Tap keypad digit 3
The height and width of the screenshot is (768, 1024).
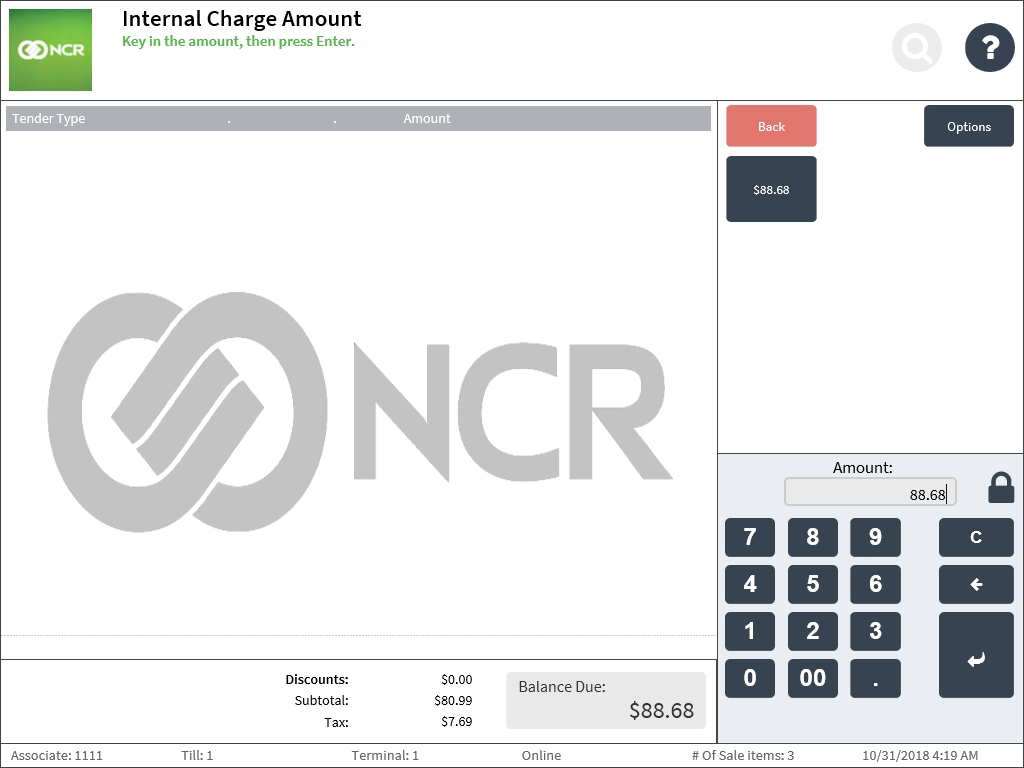coord(875,632)
